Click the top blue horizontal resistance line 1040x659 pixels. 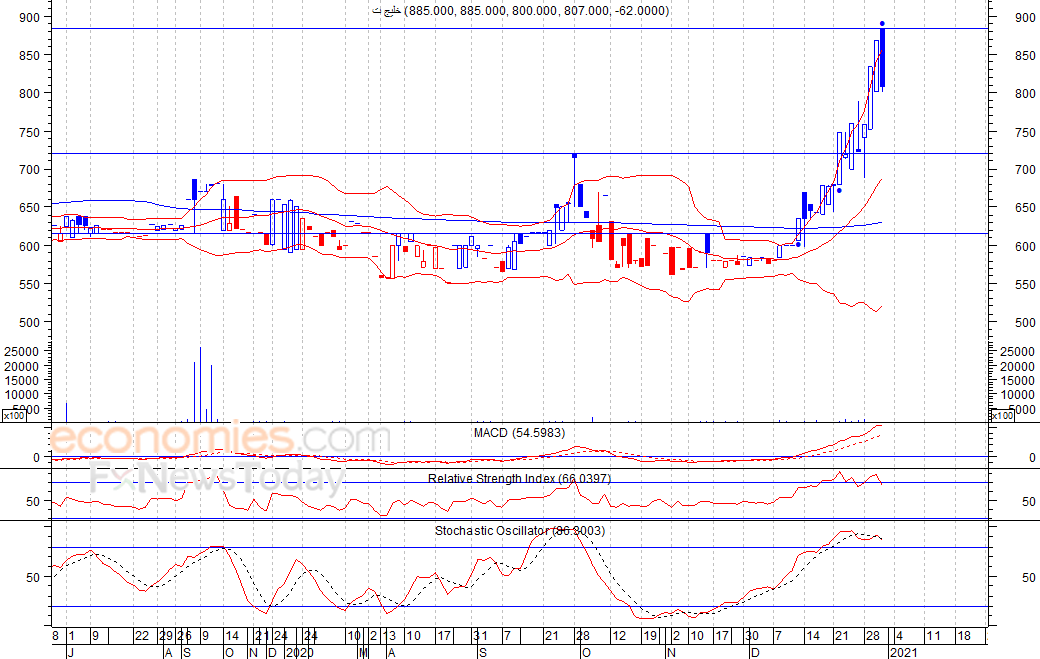(500, 28)
